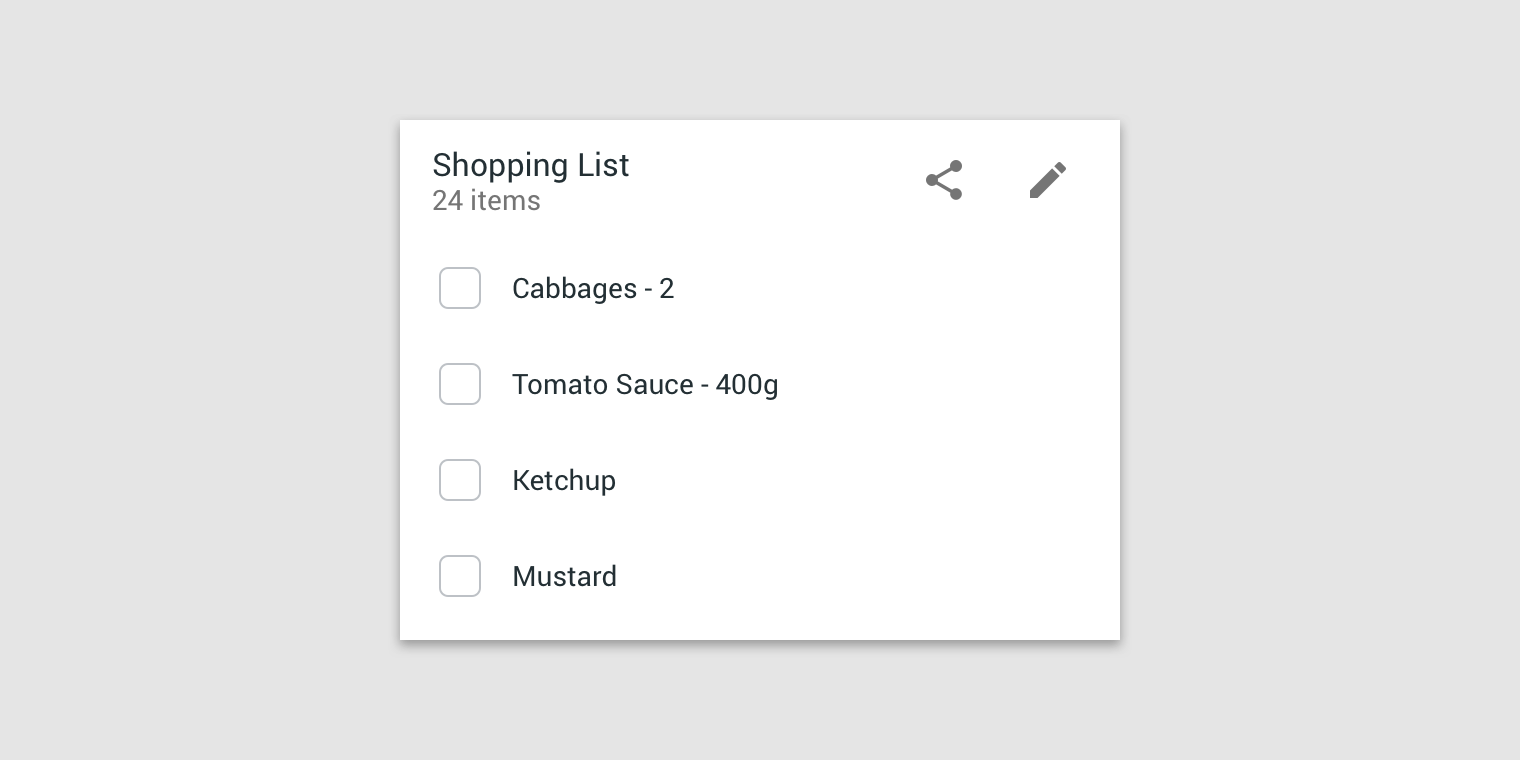Mark the Ketchup checkbox as done
Image resolution: width=1520 pixels, height=760 pixels.
pos(460,480)
